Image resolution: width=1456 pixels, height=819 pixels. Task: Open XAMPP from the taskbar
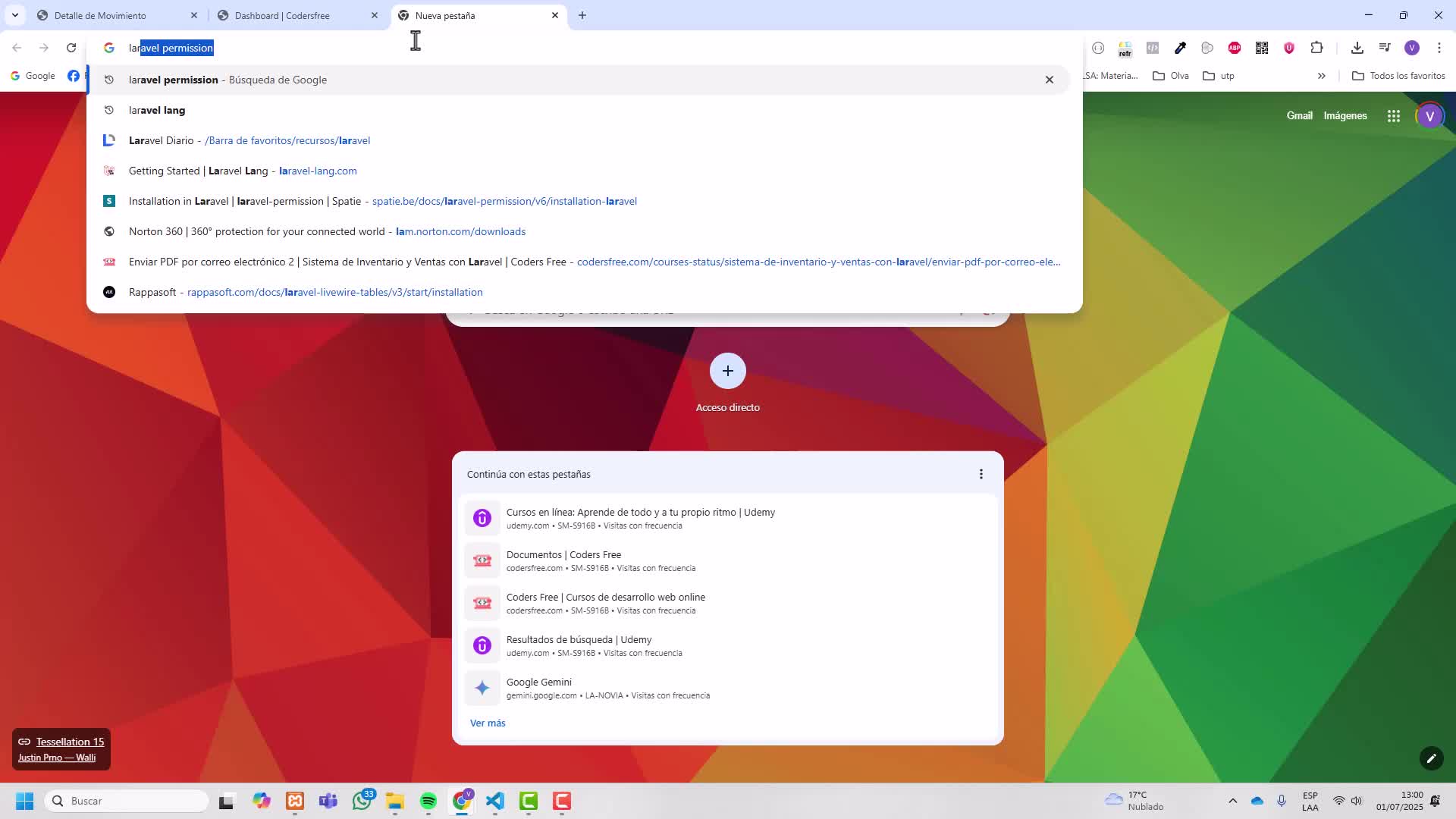[295, 801]
